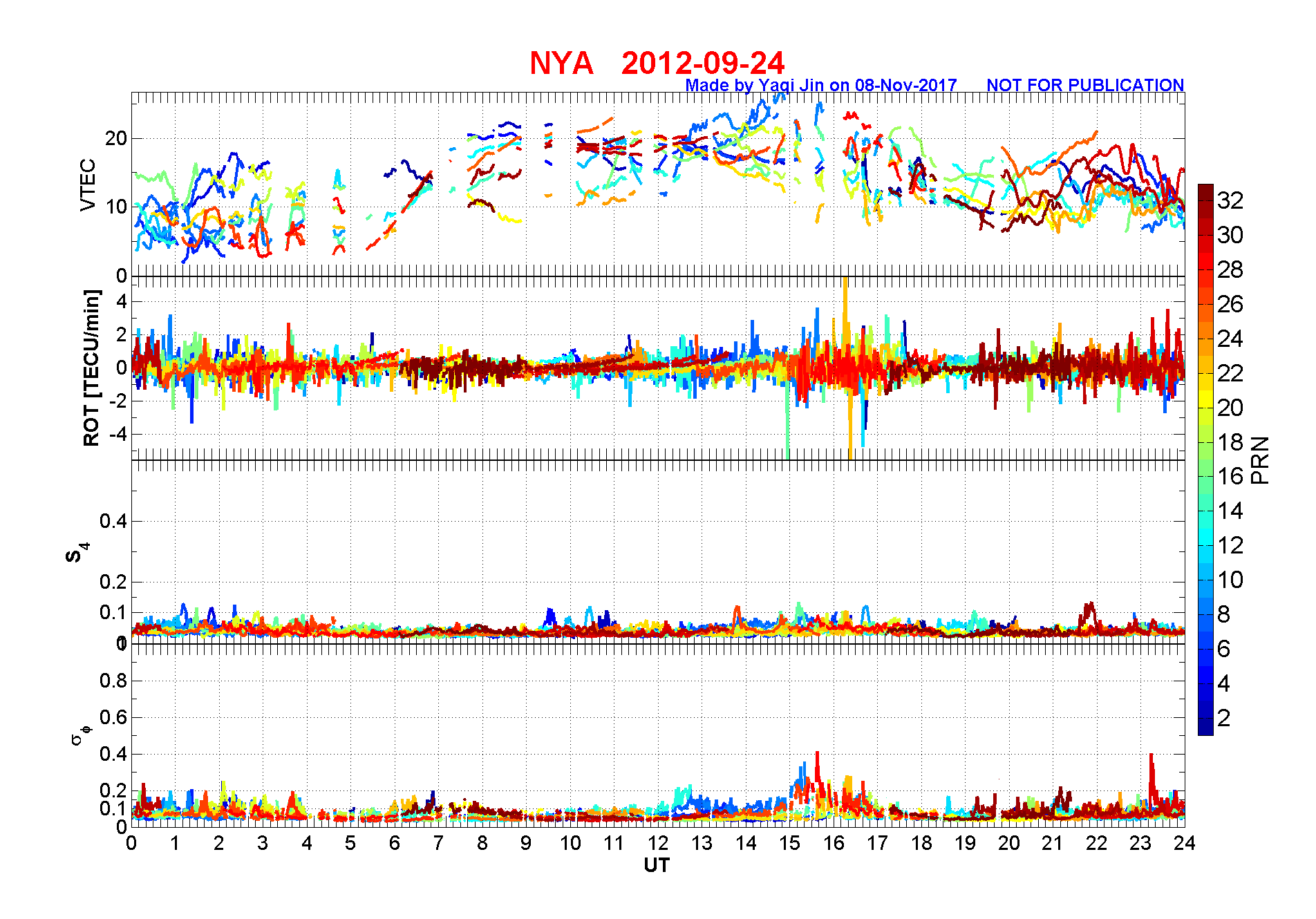This screenshot has height=919, width=1316.
Task: Click ROT y-axis tick label -4
Action: pos(118,435)
